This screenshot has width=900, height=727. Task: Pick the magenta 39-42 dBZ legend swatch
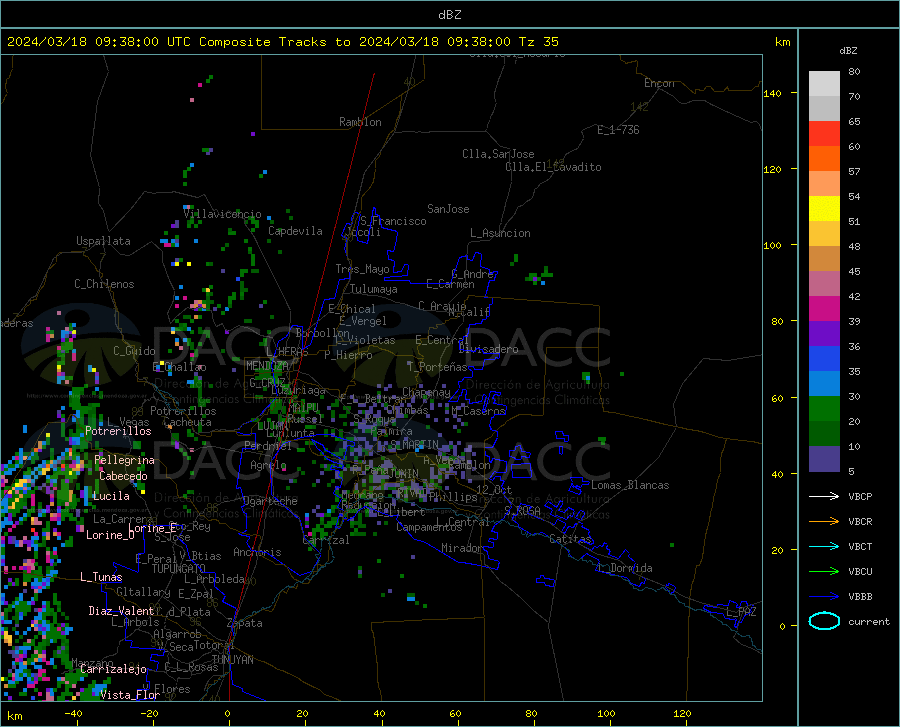coord(824,309)
